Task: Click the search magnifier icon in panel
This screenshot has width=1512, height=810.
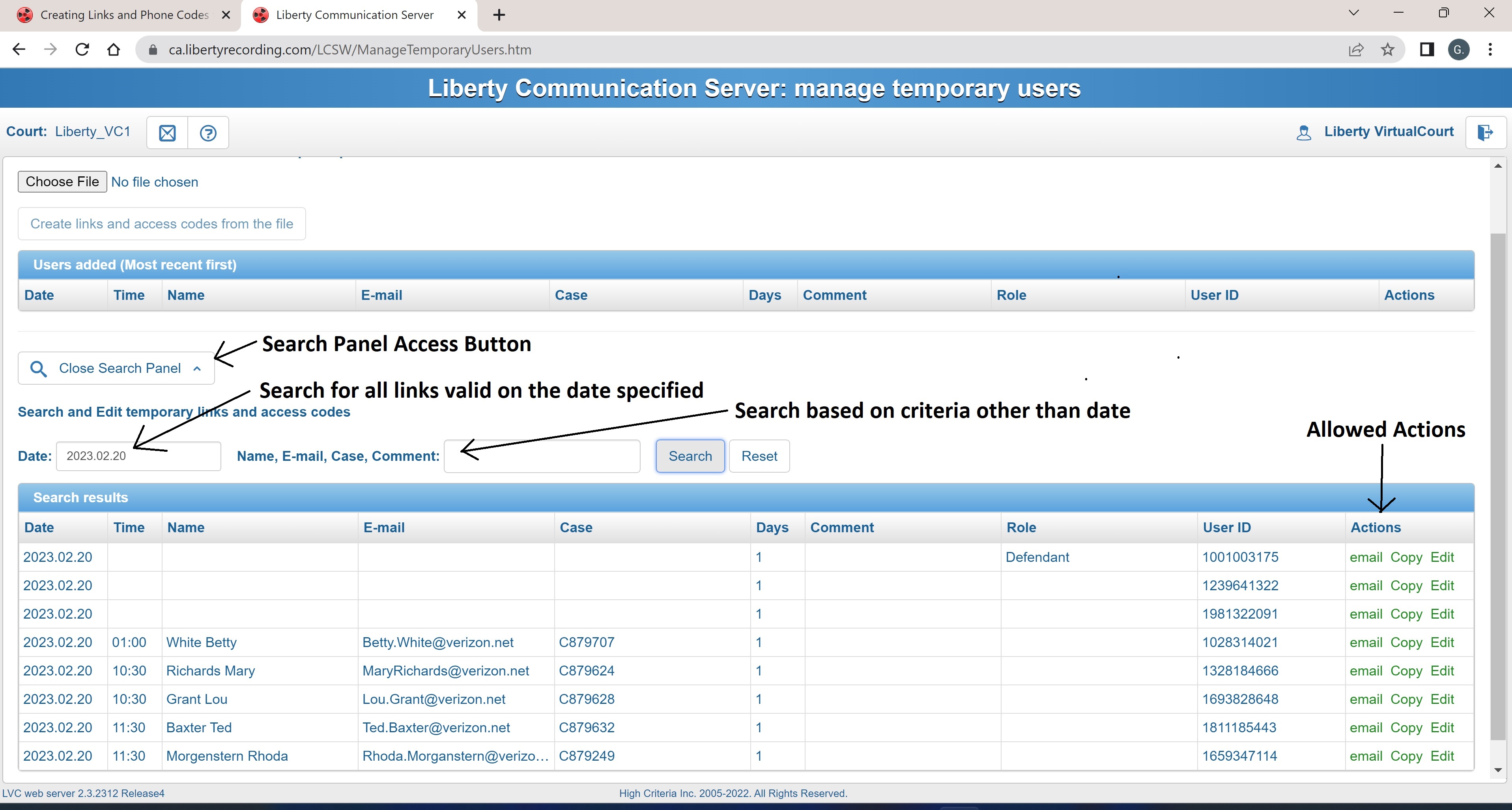Action: point(38,369)
